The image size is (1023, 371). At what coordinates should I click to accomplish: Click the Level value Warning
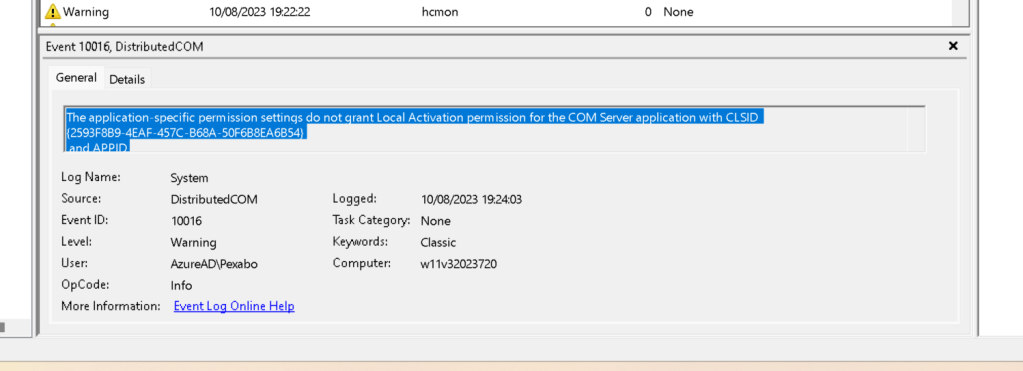193,243
